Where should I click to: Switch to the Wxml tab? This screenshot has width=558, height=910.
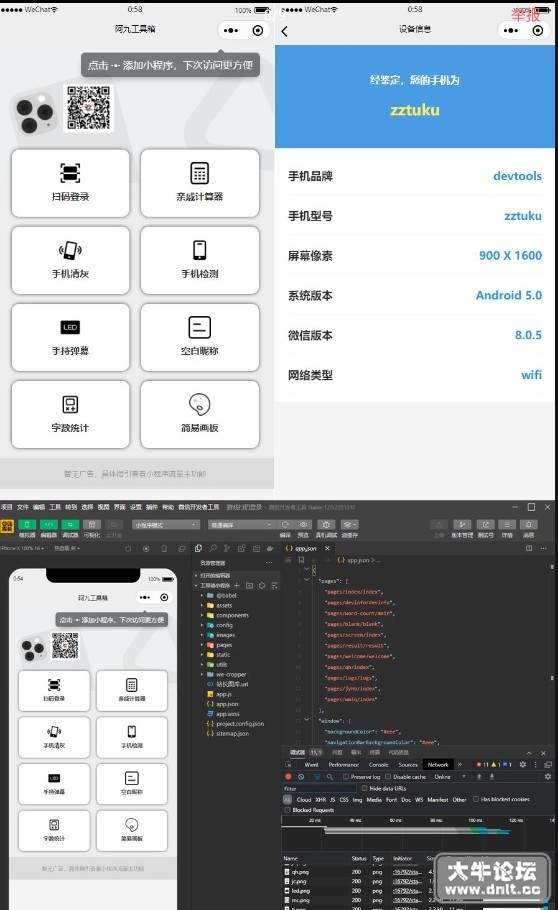tap(312, 765)
